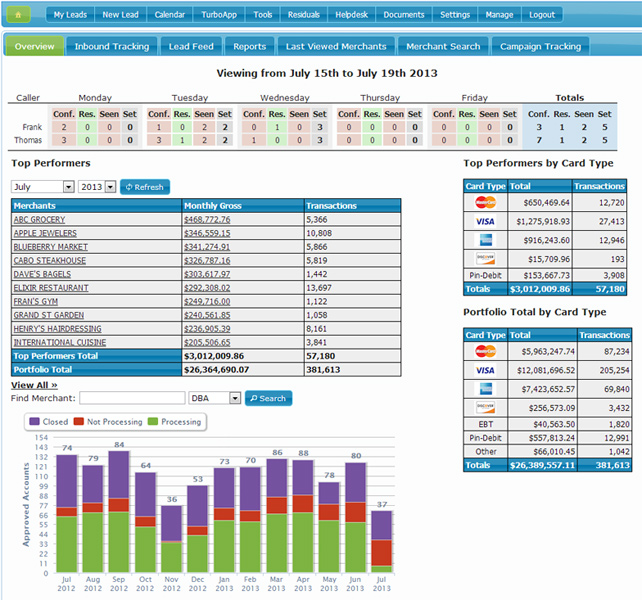Click the Find Merchant text field
This screenshot has height=600, width=642.
tap(132, 398)
